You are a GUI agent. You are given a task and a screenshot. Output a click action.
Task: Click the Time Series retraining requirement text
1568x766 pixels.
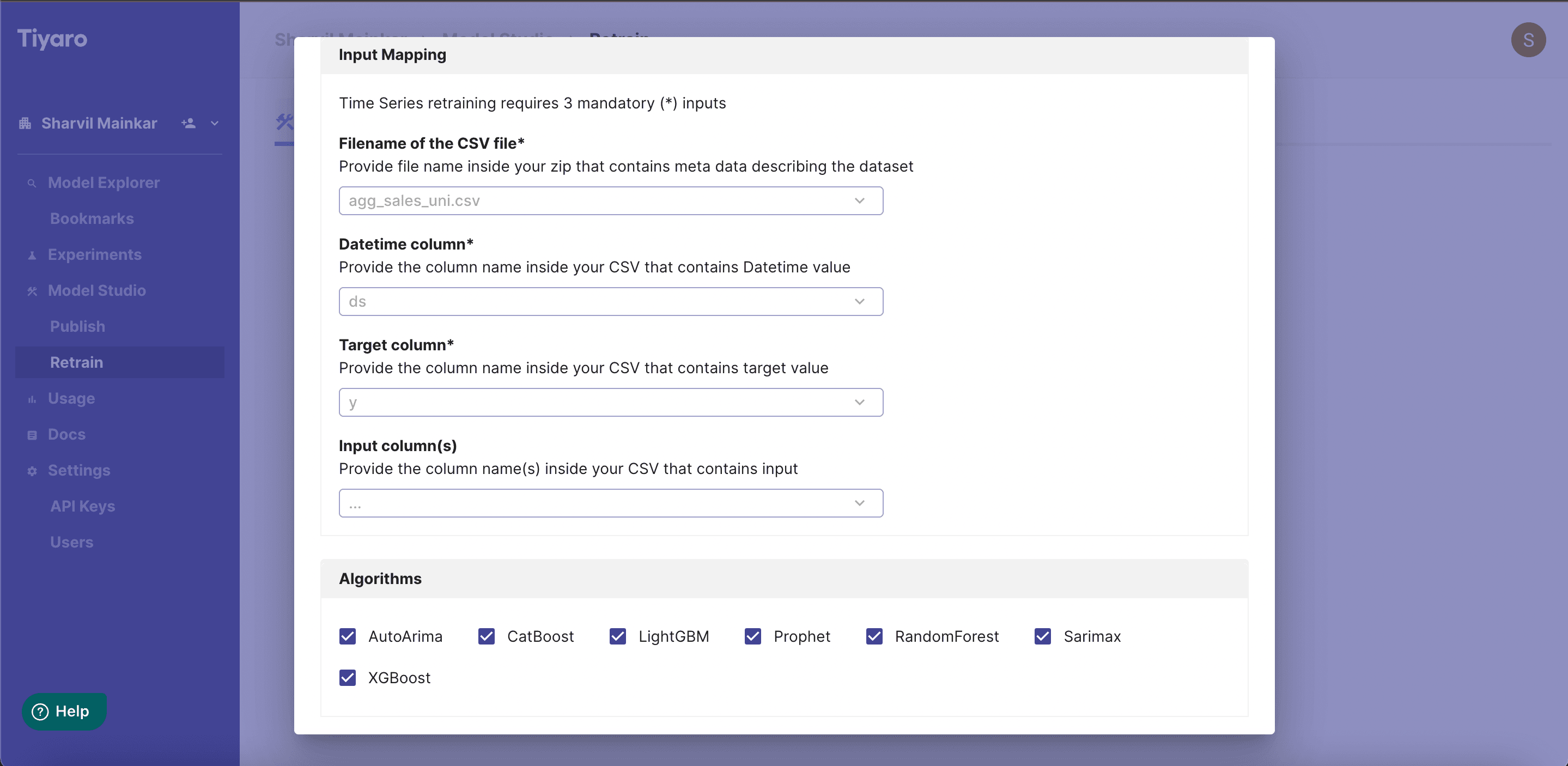(x=533, y=103)
